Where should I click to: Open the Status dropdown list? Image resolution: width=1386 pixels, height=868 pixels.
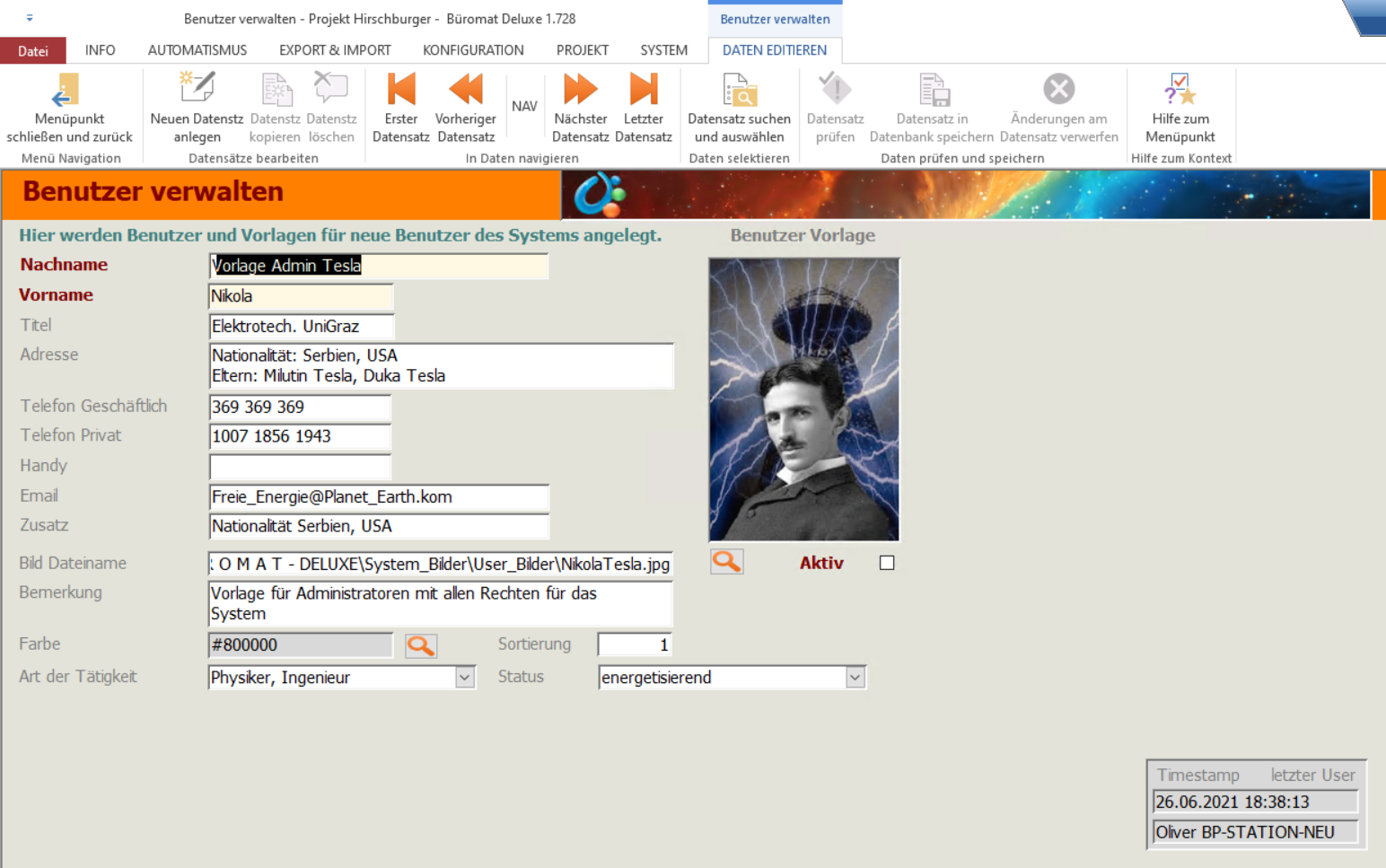[855, 678]
